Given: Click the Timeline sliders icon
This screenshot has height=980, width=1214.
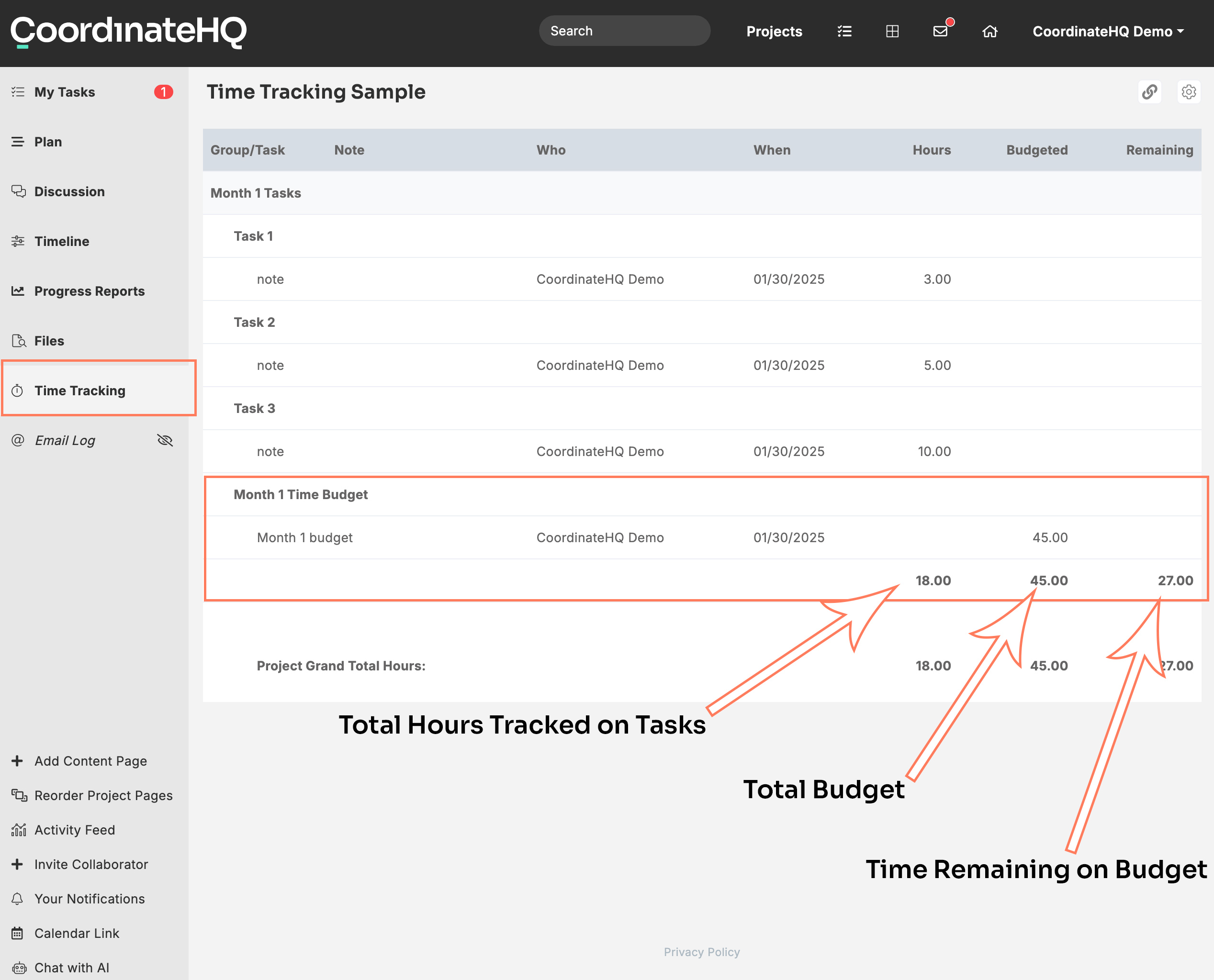Looking at the screenshot, I should click(x=18, y=241).
